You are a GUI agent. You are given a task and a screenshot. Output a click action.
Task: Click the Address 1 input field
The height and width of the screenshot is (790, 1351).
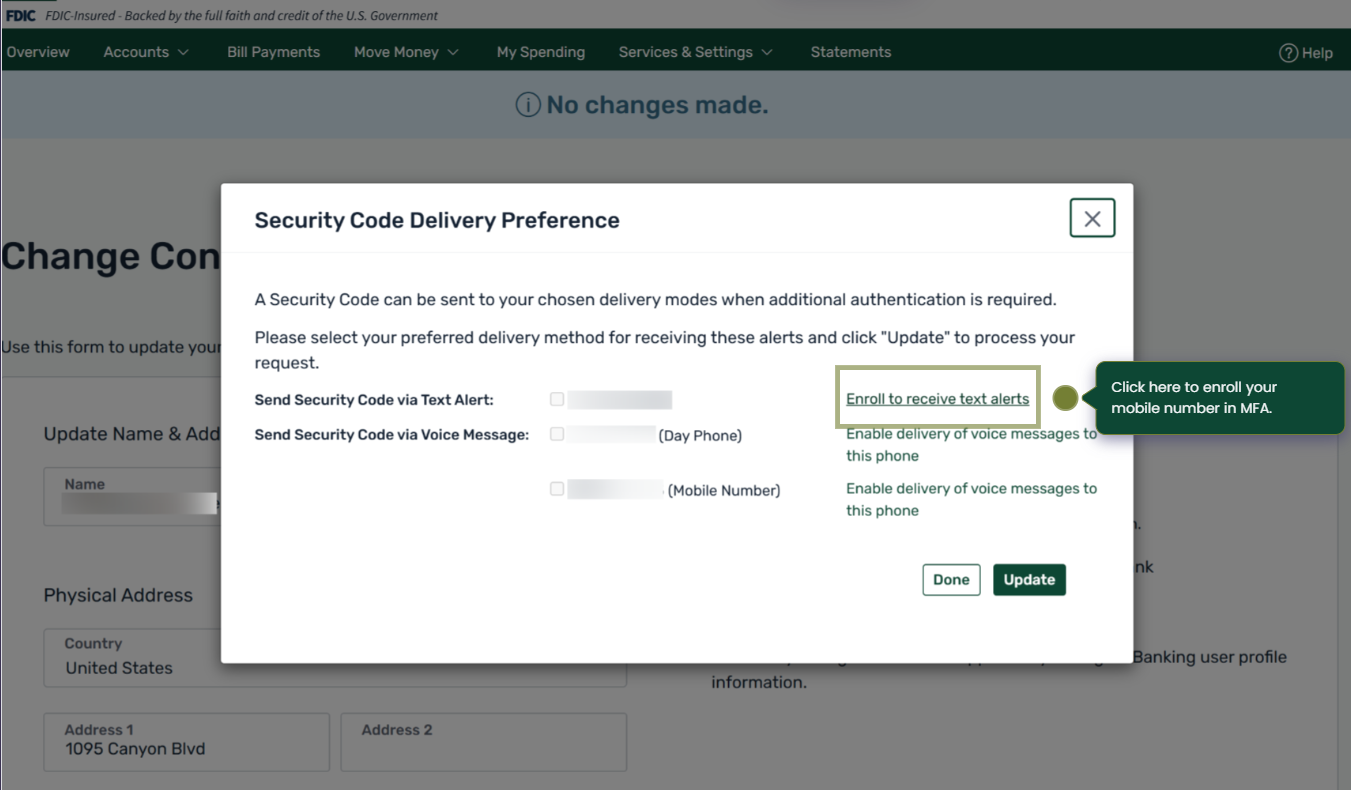(x=186, y=742)
